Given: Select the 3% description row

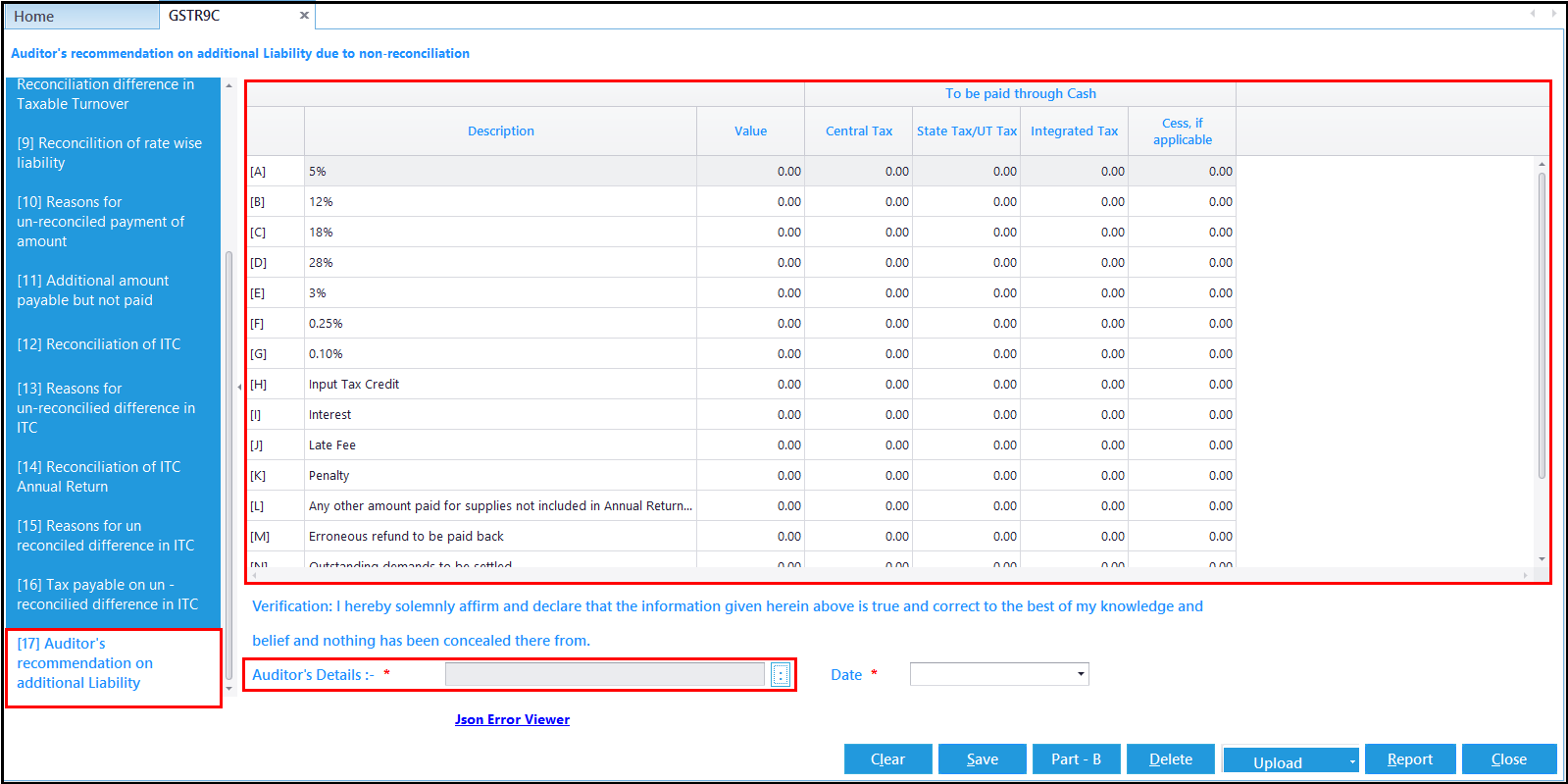Looking at the screenshot, I should click(x=501, y=293).
